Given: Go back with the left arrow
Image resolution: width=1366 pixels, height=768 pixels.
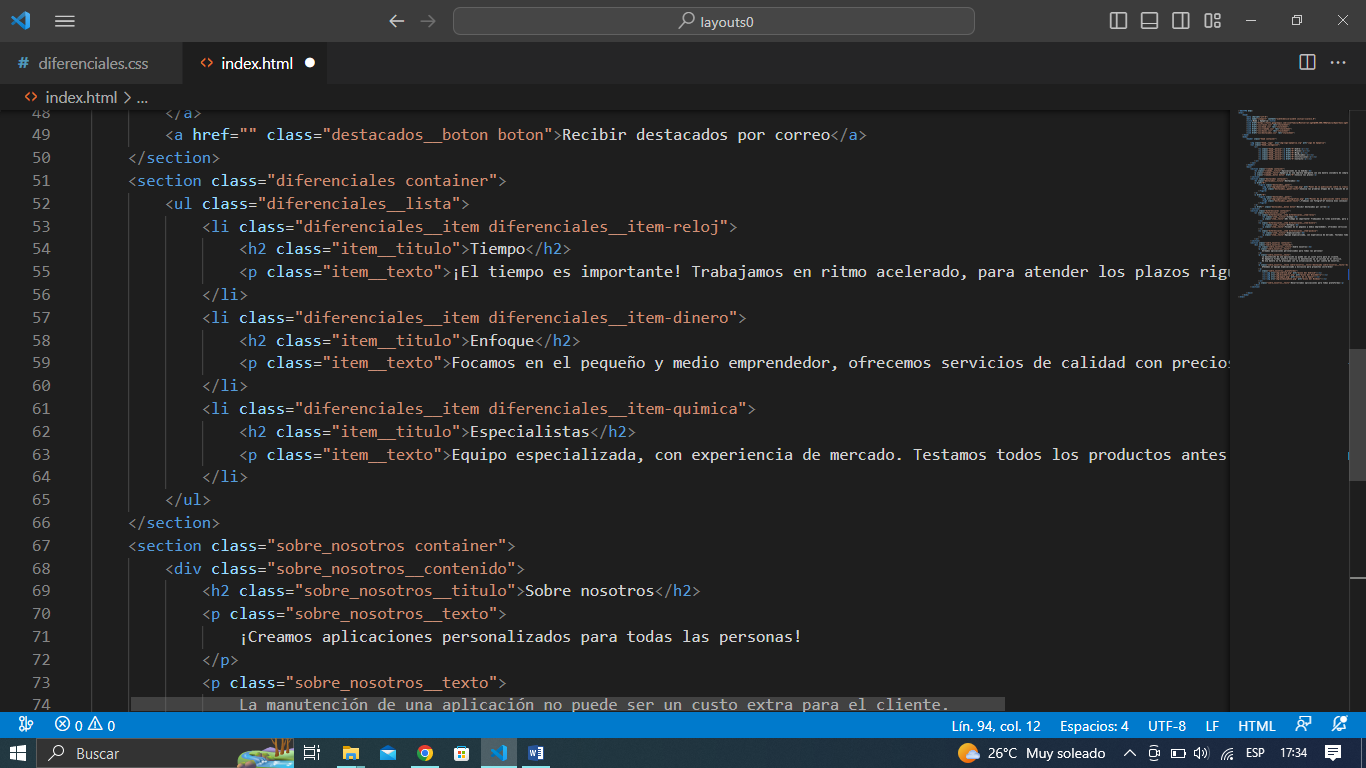Looking at the screenshot, I should (397, 21).
